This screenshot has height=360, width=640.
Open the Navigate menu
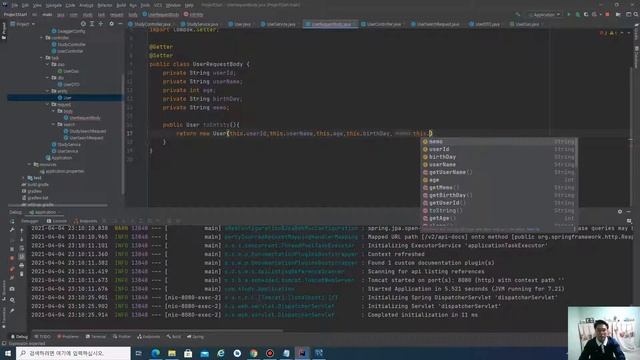pos(53,5)
